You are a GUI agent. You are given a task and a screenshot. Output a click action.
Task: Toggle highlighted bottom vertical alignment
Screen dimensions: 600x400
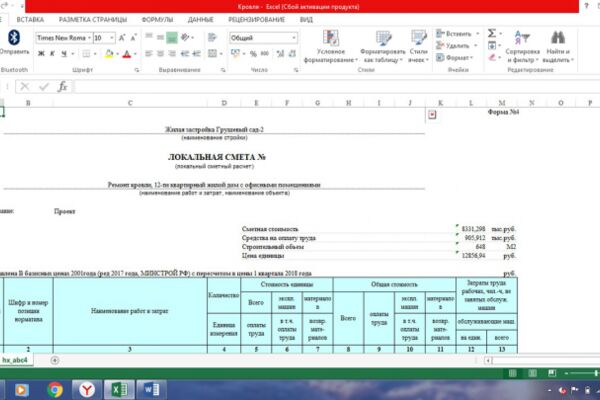click(x=172, y=38)
